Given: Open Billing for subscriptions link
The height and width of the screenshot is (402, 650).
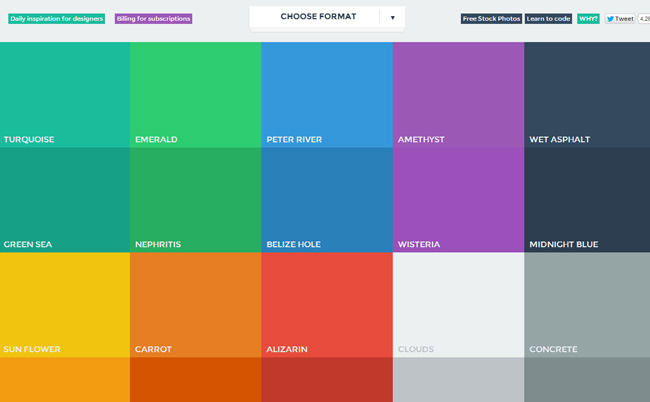Looking at the screenshot, I should 153,19.
